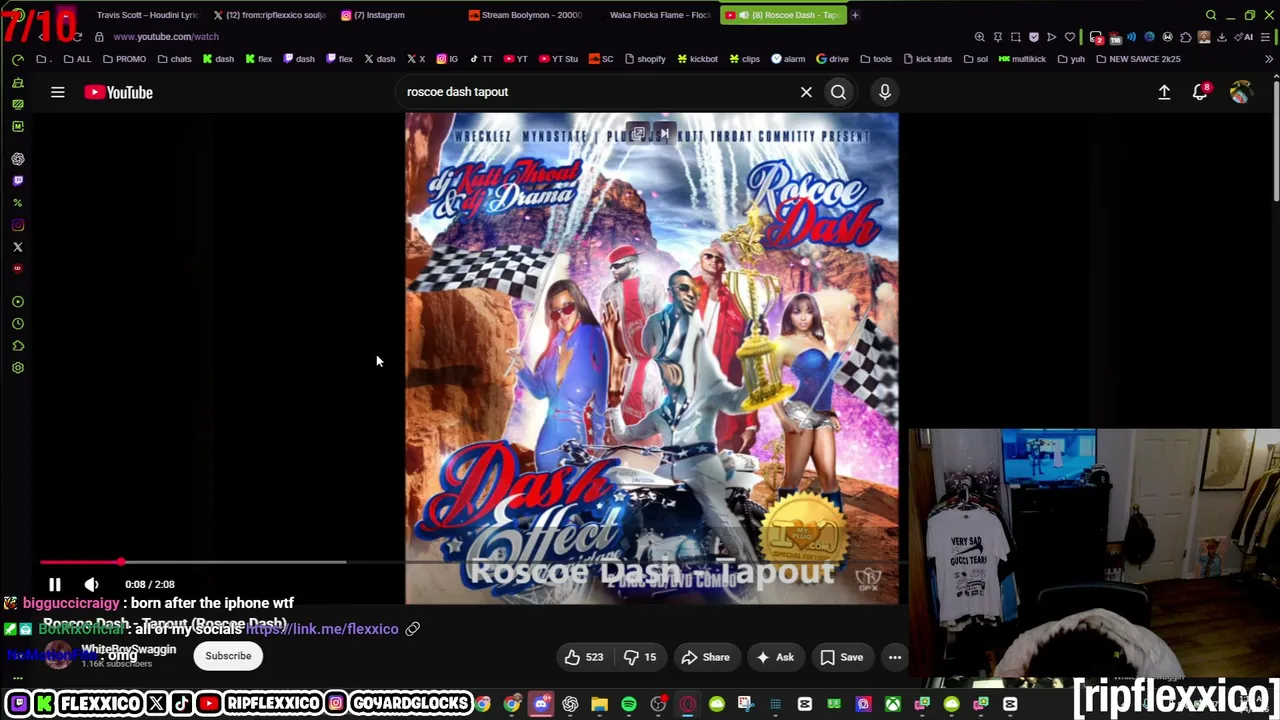Open YouTube notifications bell

click(1201, 92)
